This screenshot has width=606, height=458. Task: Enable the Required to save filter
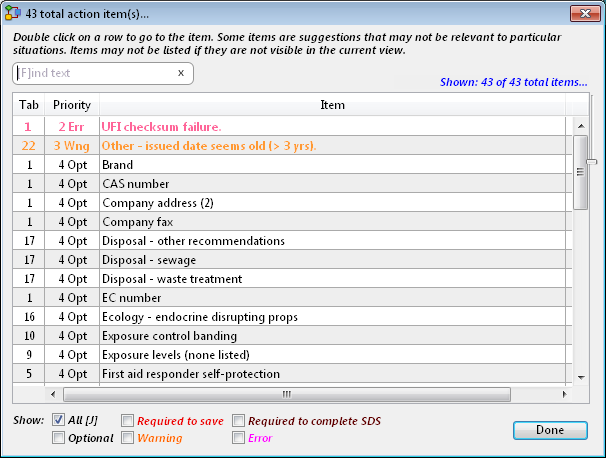click(127, 421)
